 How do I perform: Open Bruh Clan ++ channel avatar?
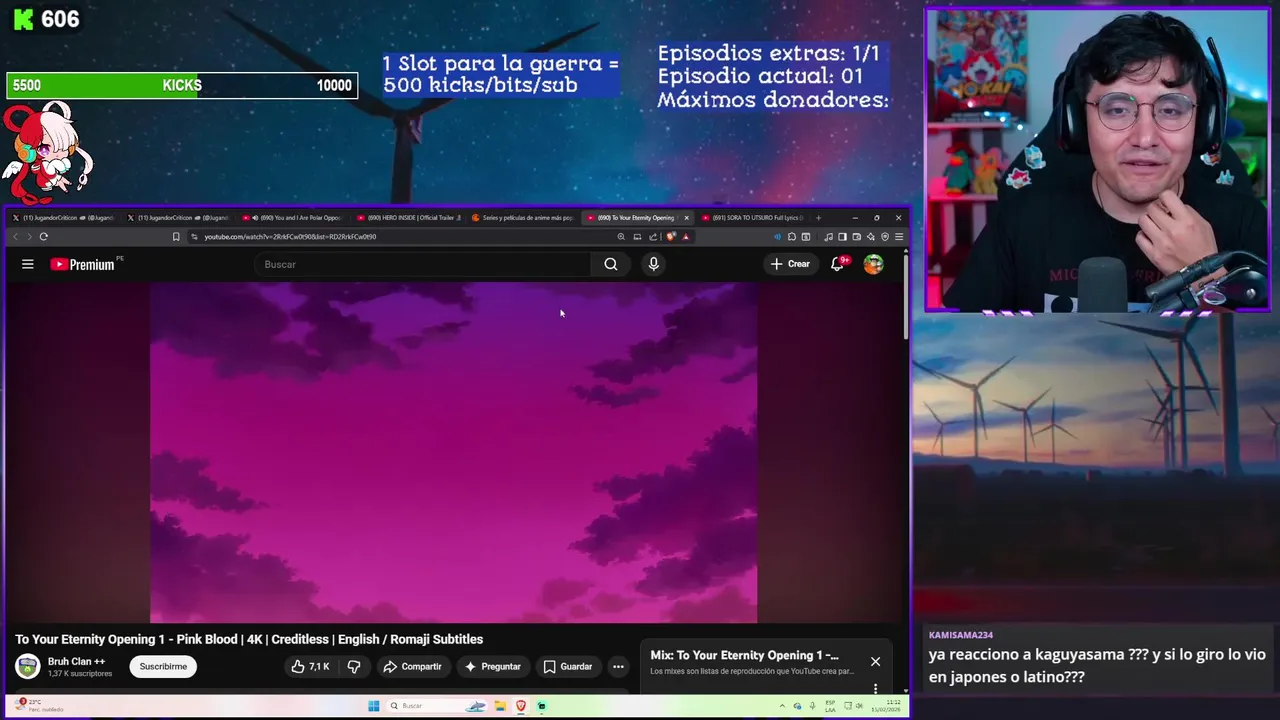pos(28,666)
